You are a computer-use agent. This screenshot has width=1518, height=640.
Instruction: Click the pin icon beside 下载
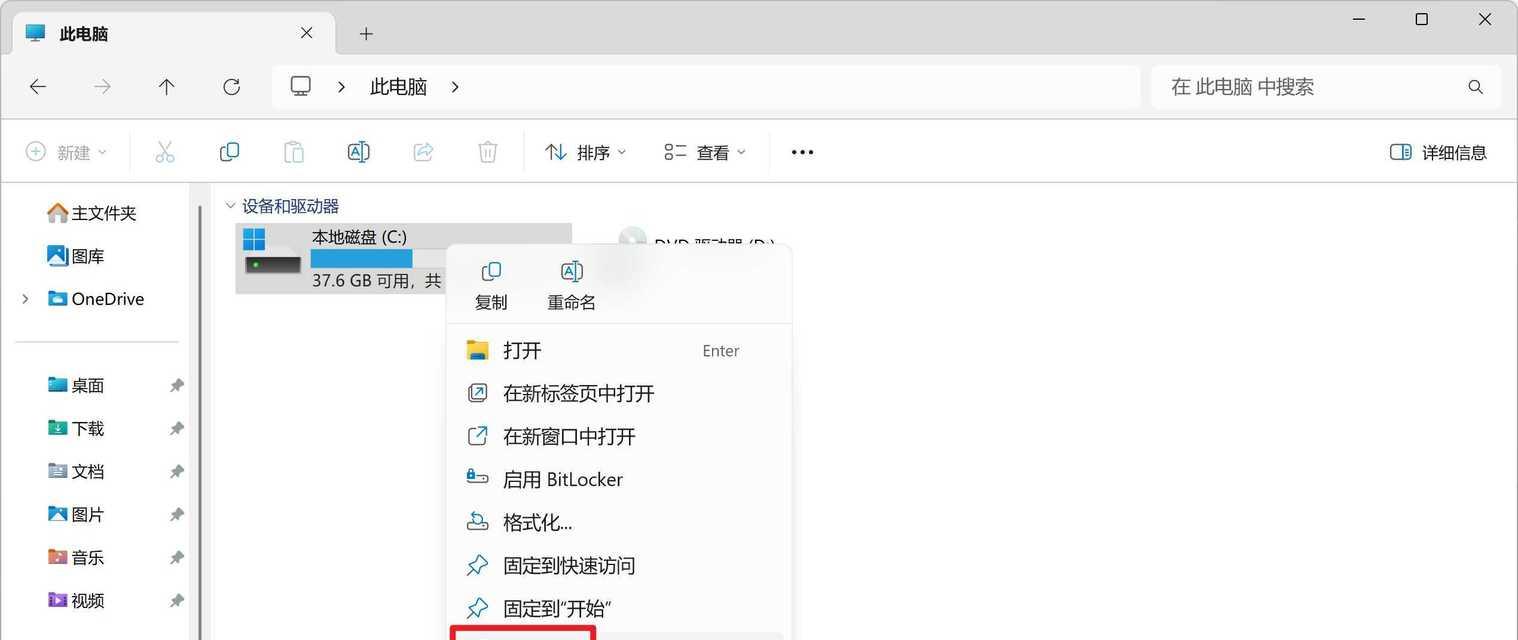pyautogui.click(x=176, y=428)
